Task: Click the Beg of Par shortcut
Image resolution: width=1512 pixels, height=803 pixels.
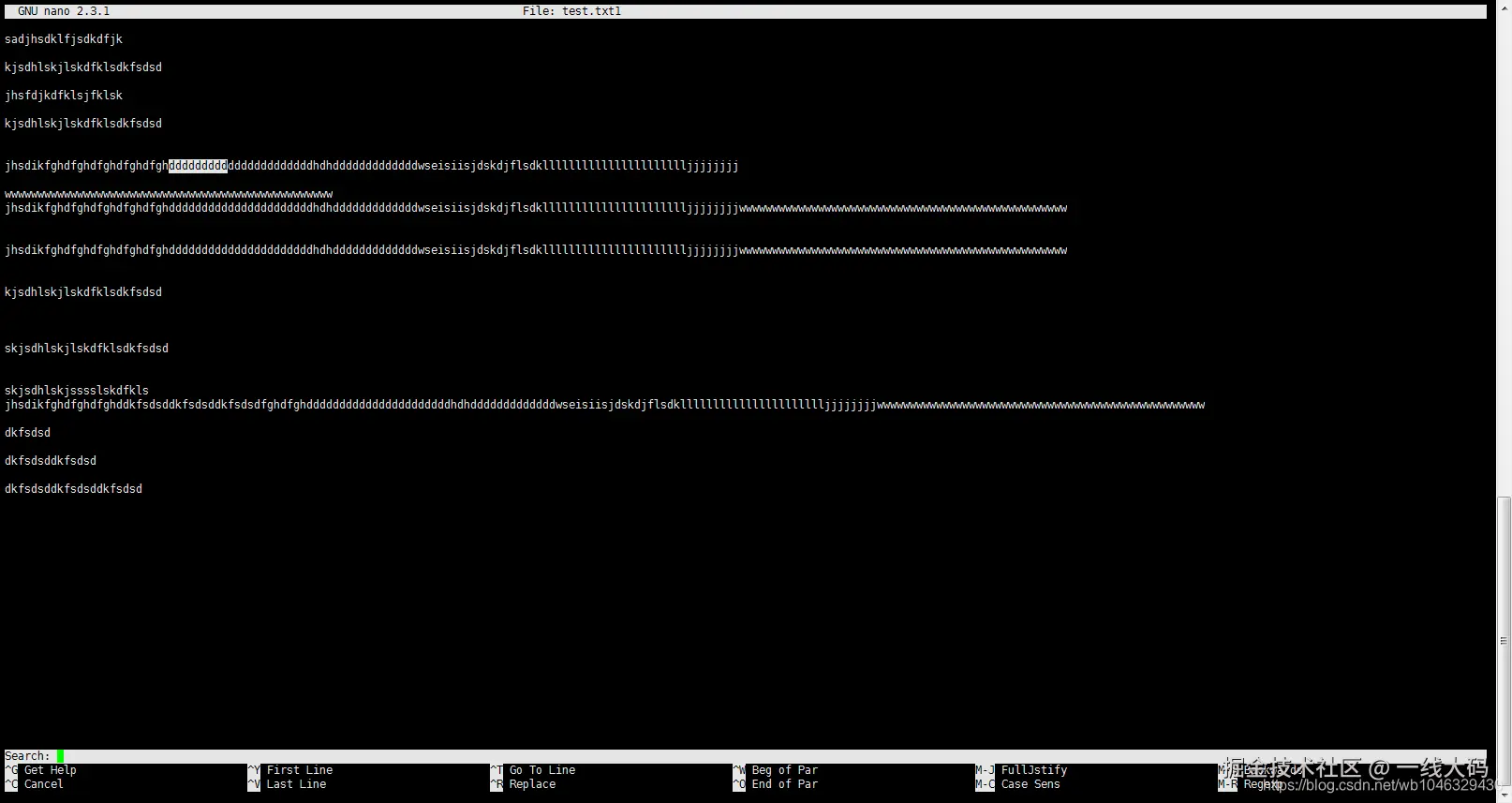Action: pos(775,770)
